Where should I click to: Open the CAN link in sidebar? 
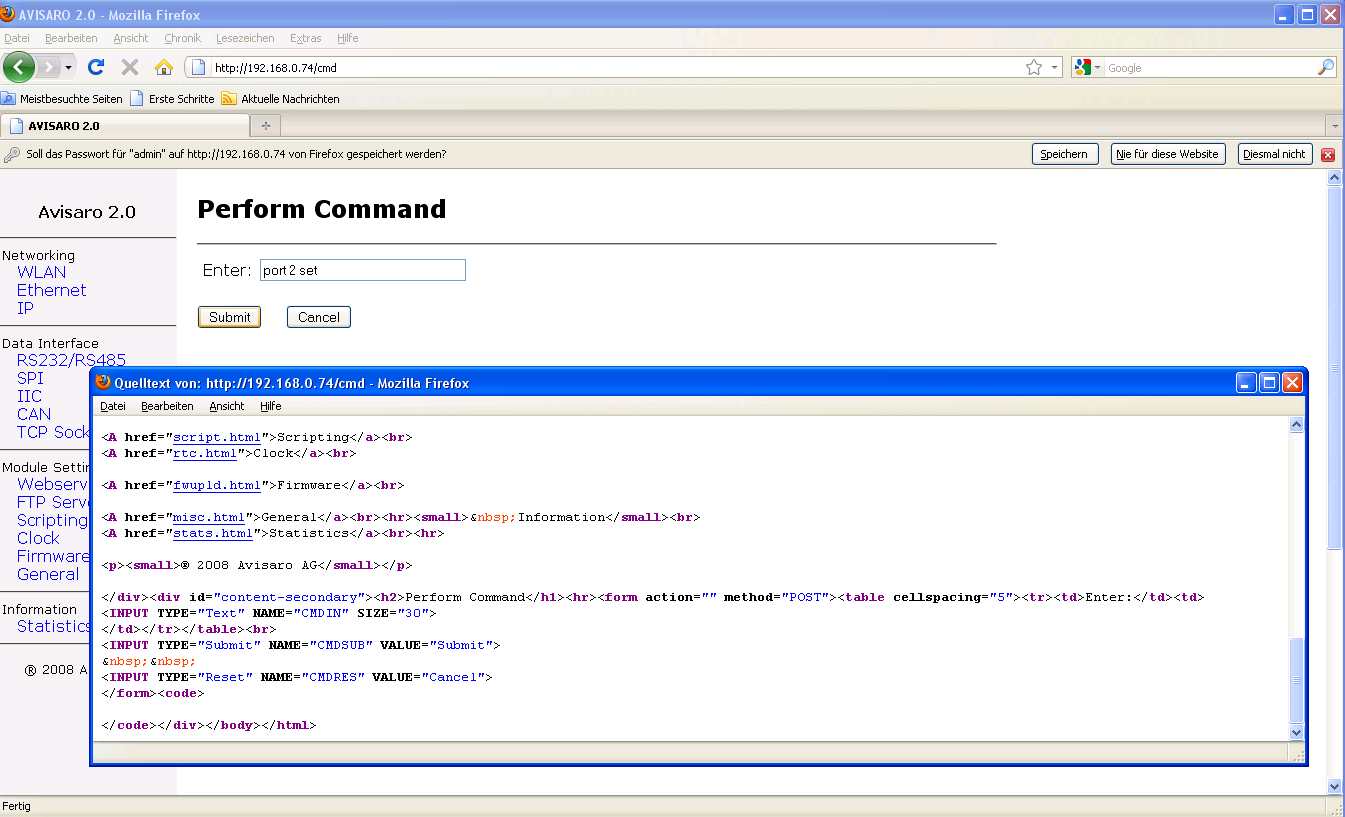[34, 414]
